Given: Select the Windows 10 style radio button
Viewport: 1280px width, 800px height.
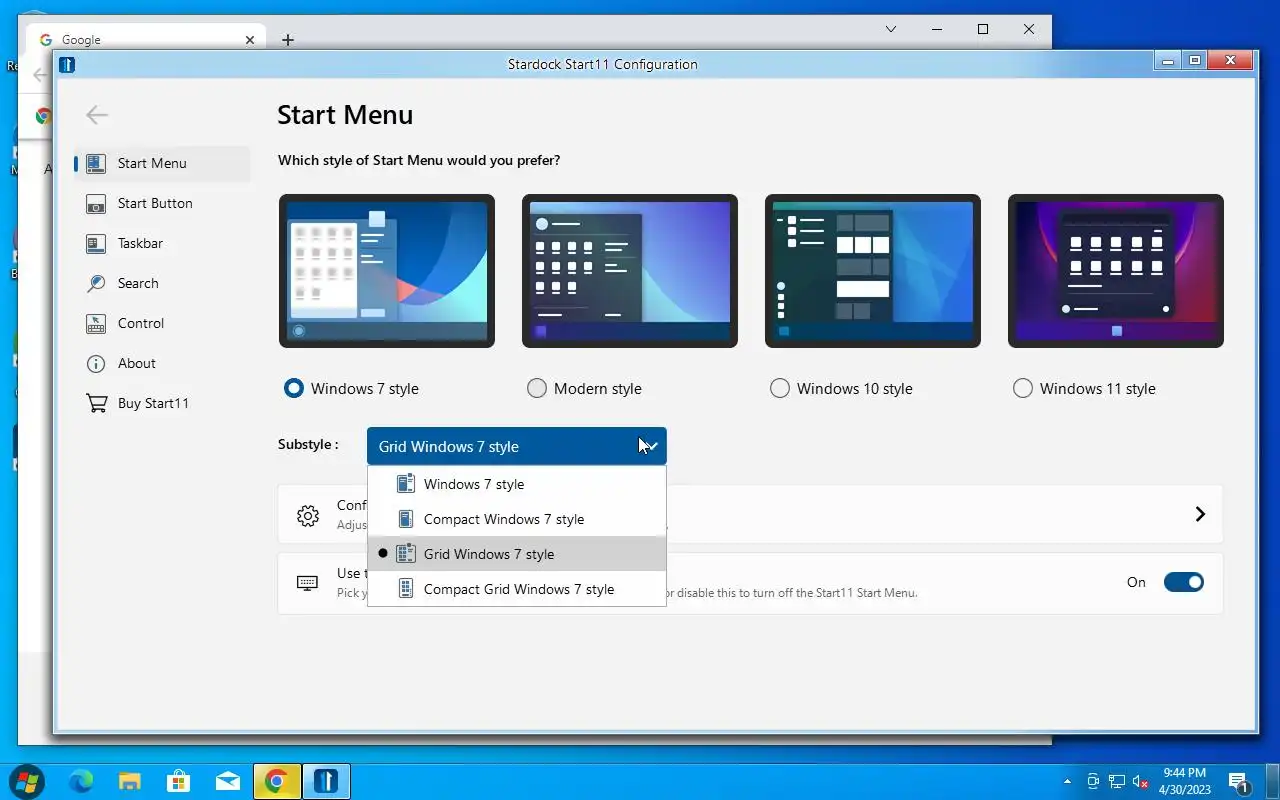Looking at the screenshot, I should pyautogui.click(x=780, y=388).
